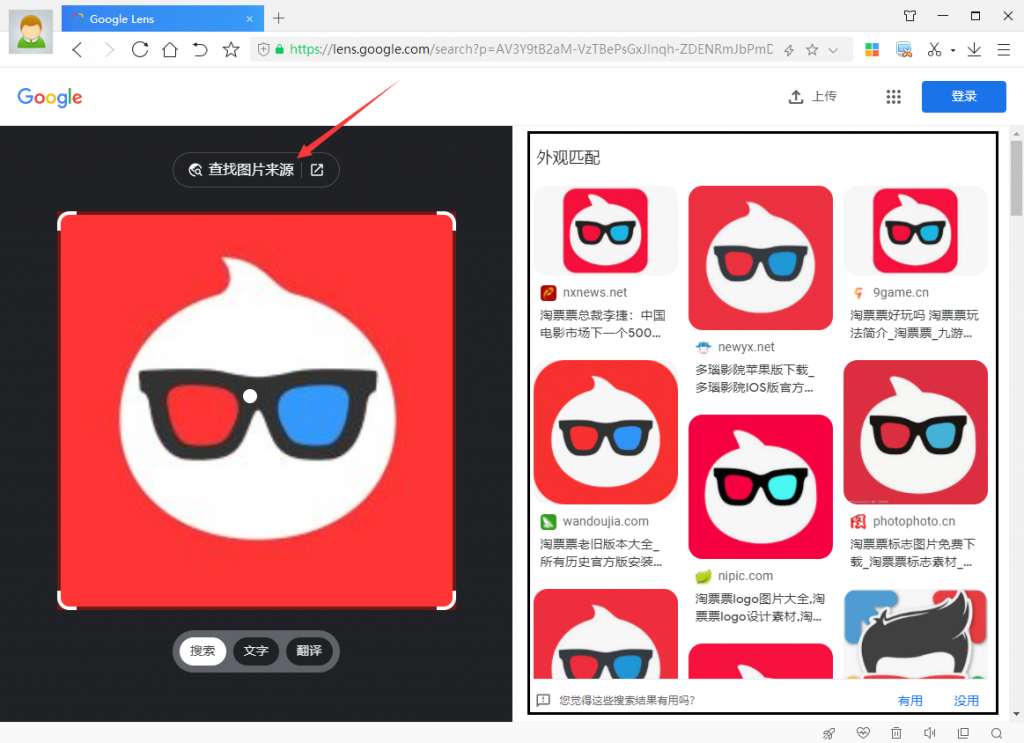
Task: Click the undo-restore tab icon
Action: click(200, 50)
